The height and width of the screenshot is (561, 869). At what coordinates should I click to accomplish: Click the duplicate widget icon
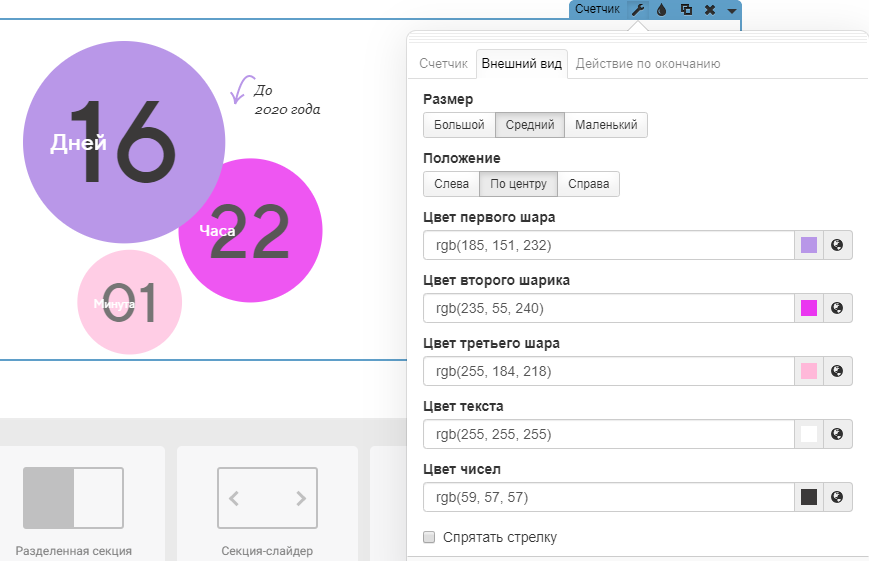coord(686,9)
